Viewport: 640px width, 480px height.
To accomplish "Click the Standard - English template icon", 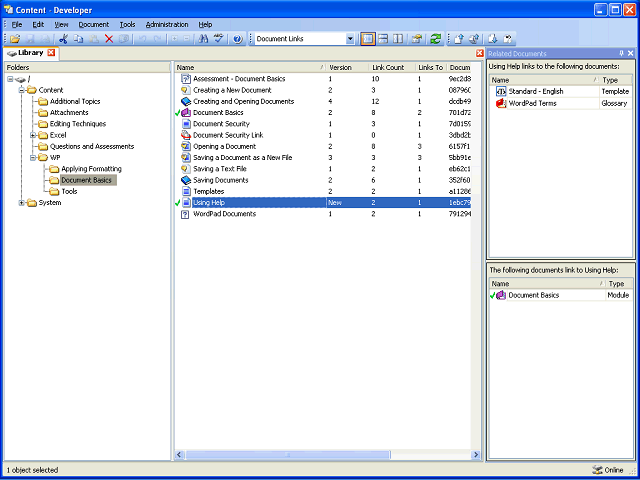I will (501, 91).
